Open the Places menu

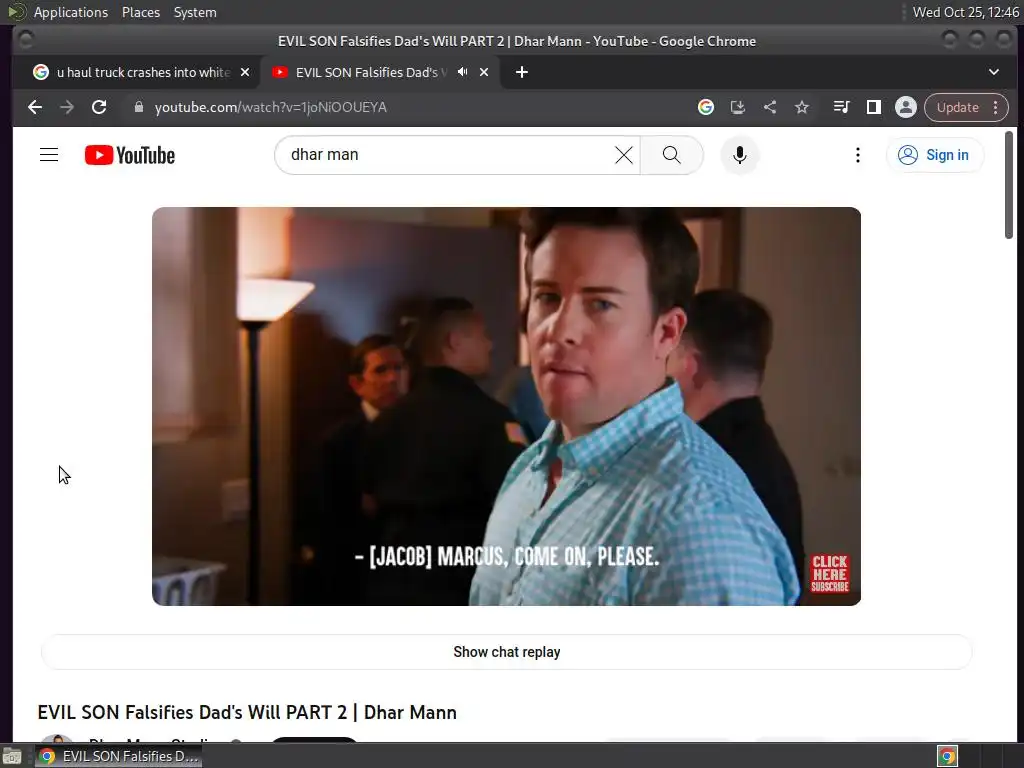tap(140, 12)
